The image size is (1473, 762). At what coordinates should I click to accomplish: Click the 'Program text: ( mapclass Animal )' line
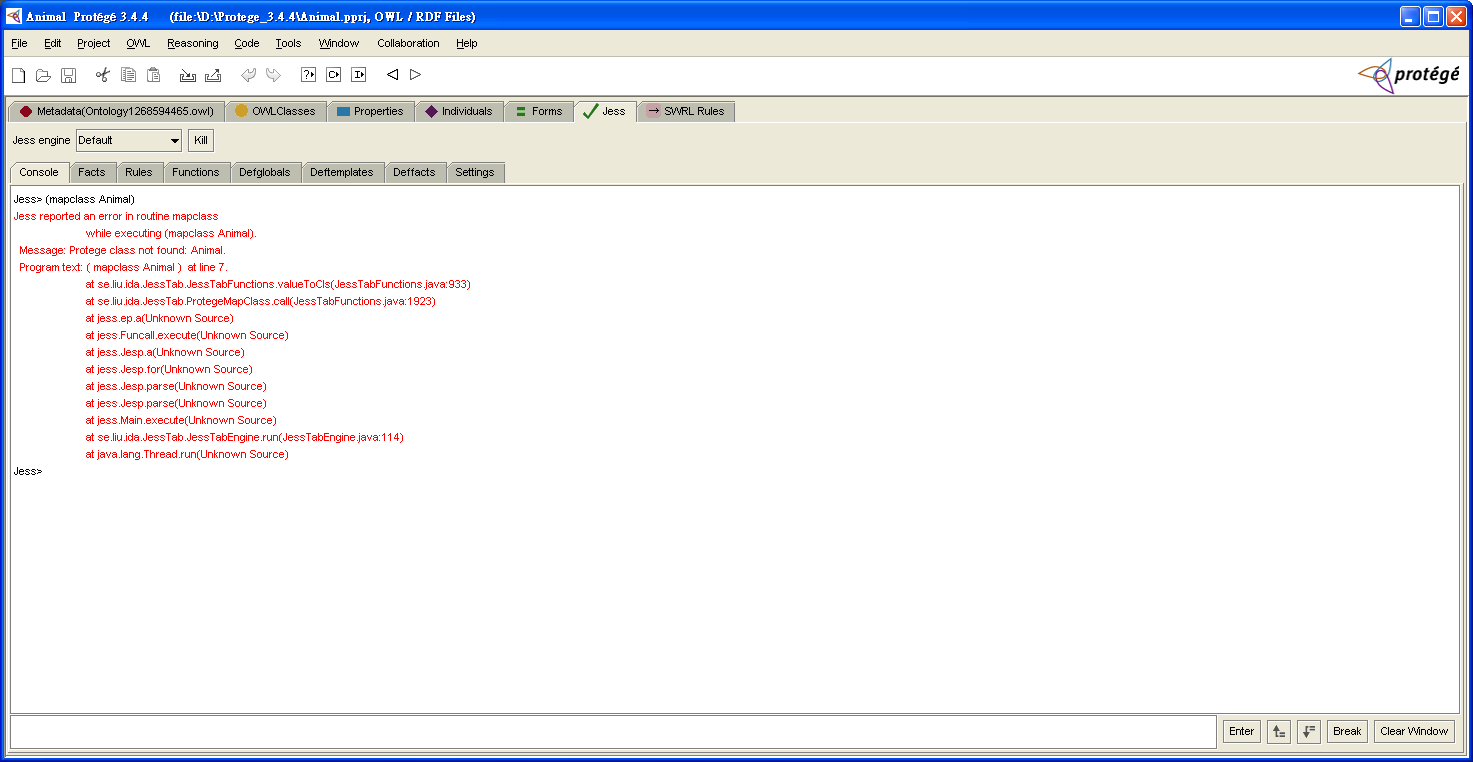tap(123, 267)
